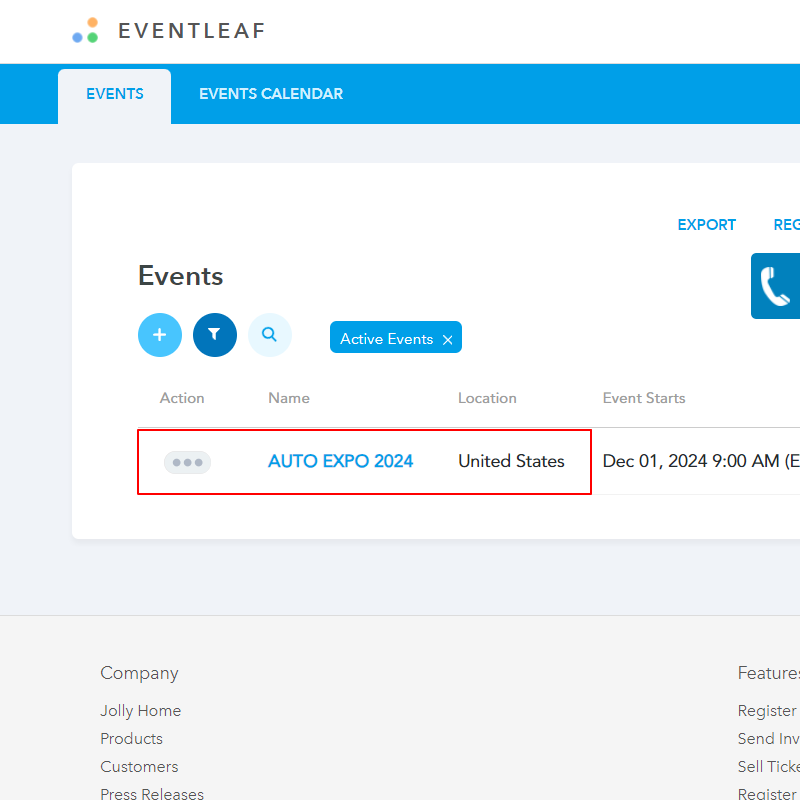The image size is (800, 800).
Task: Visit the Customers footer link
Action: pos(139,767)
